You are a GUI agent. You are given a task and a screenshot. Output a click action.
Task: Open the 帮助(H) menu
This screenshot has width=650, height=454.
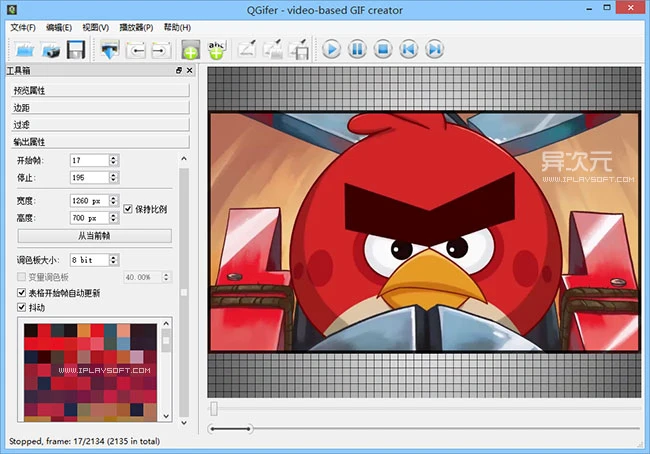point(177,27)
